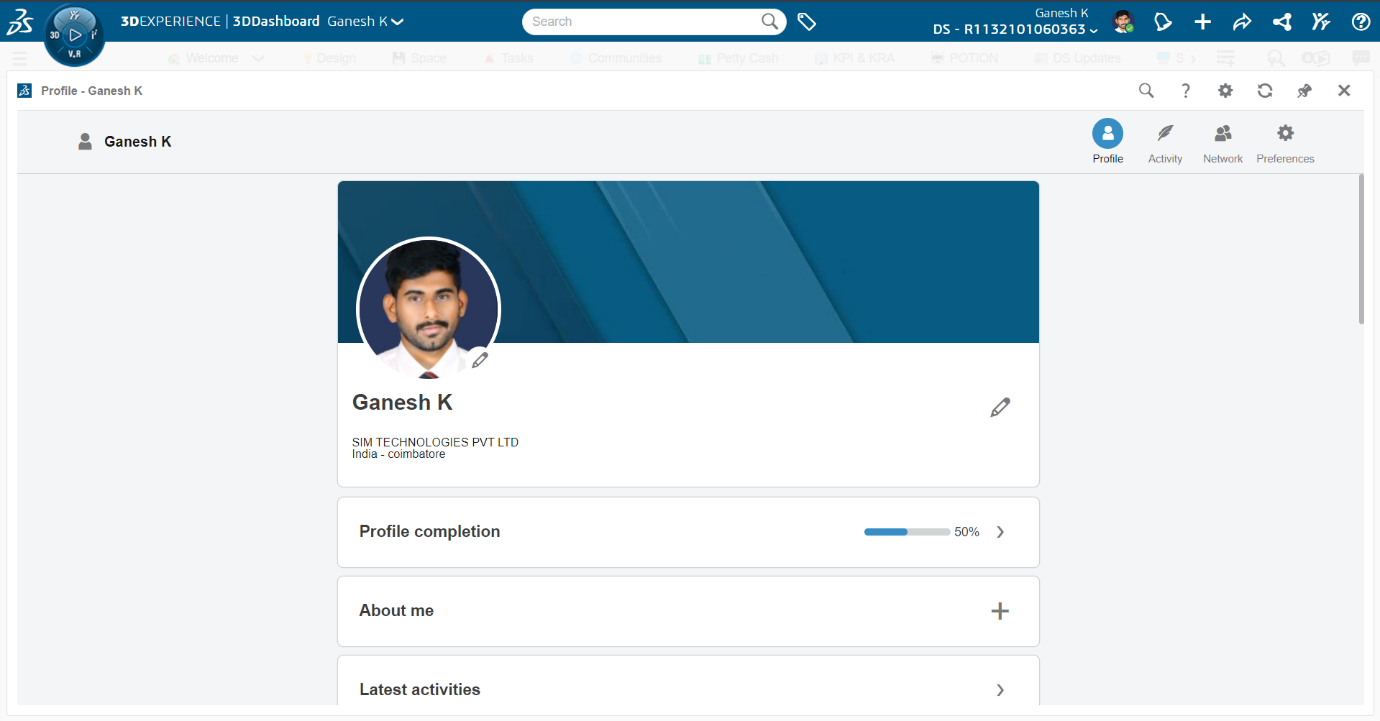Screen dimensions: 1380x721
Task: Switch to the DS Updates dashboard tab
Action: pos(1077,58)
